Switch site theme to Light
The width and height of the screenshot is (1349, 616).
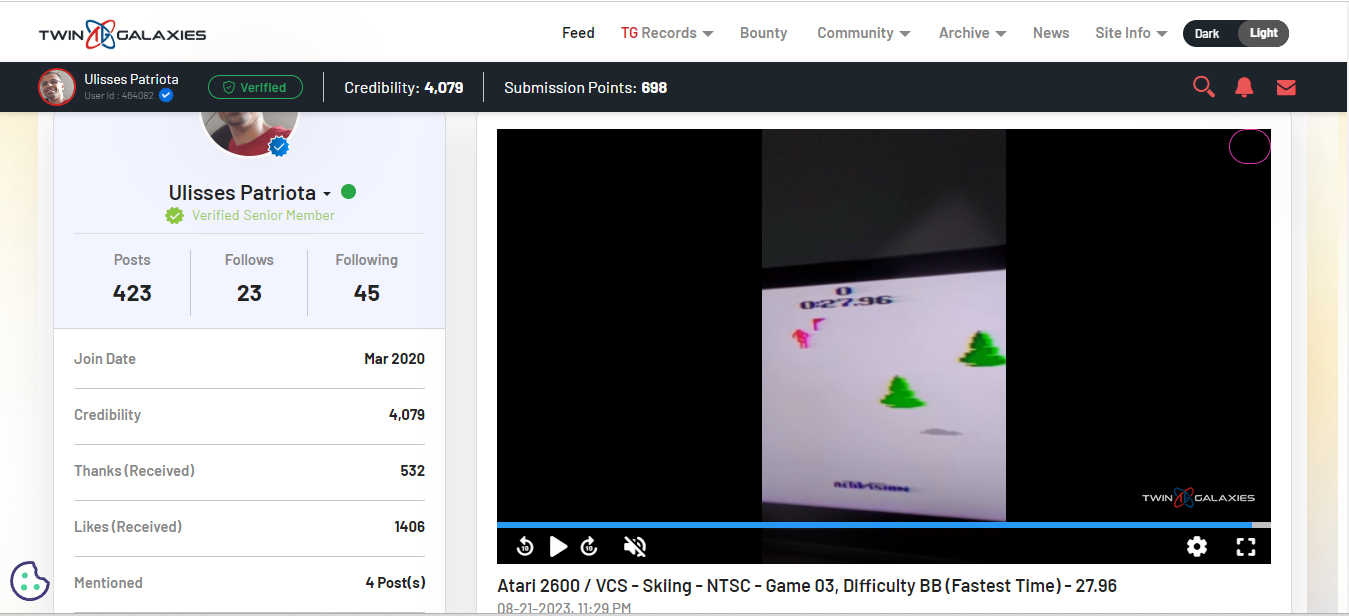coord(1263,33)
